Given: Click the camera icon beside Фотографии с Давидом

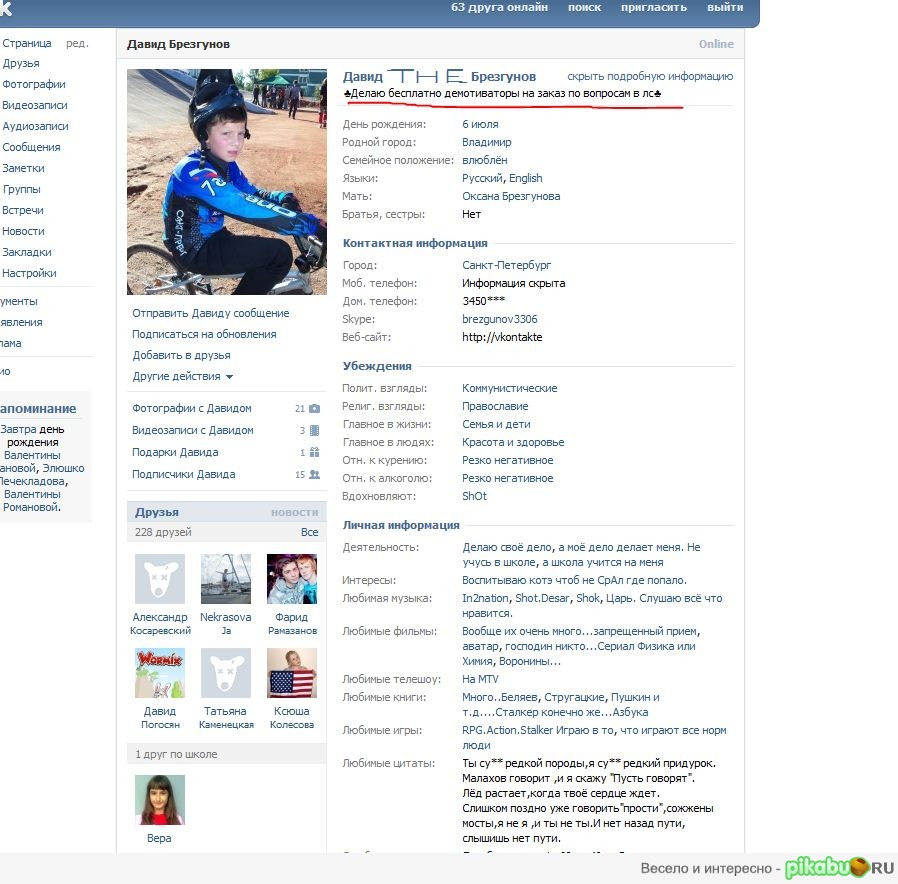Looking at the screenshot, I should click(x=314, y=409).
